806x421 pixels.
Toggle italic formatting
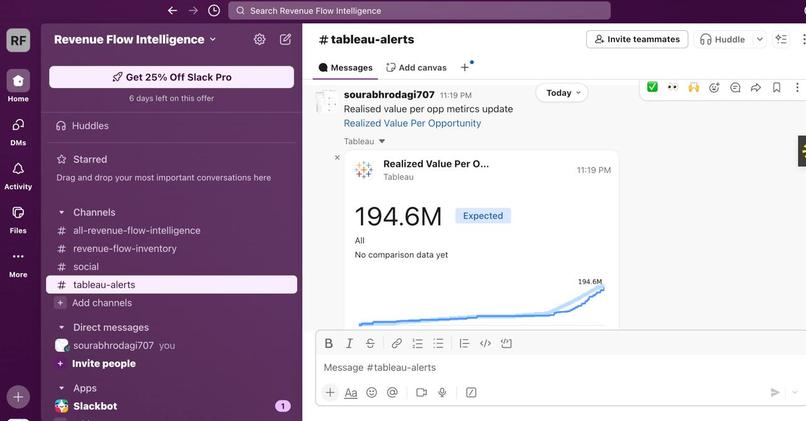(x=350, y=343)
